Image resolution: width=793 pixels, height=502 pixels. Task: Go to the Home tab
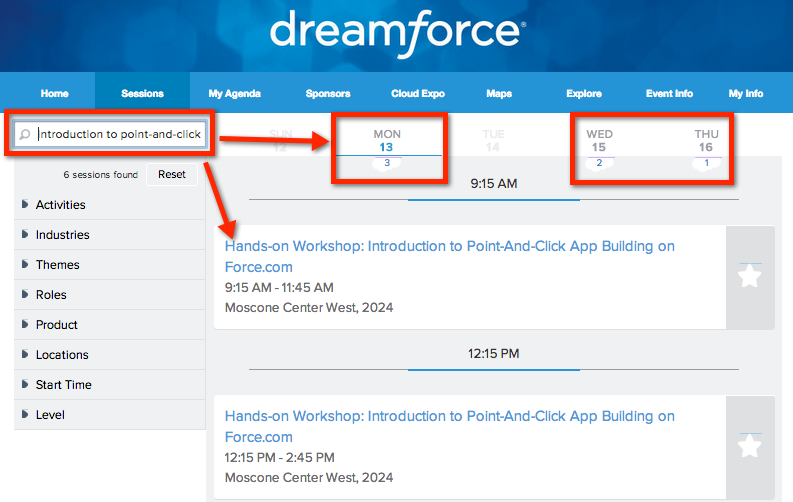coord(55,94)
